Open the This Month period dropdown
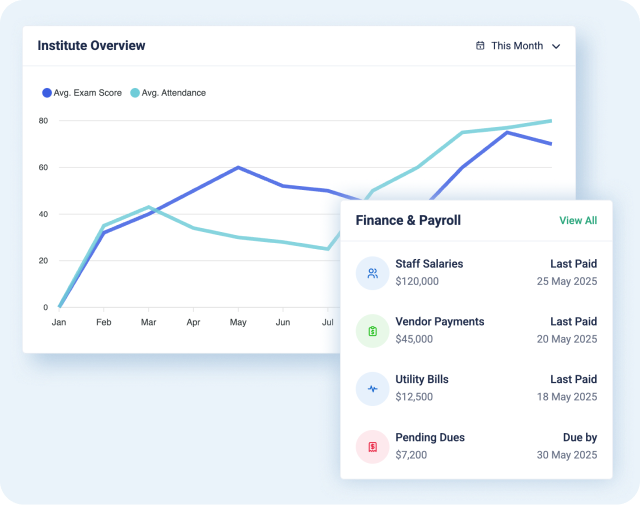640x505 pixels. coord(517,46)
